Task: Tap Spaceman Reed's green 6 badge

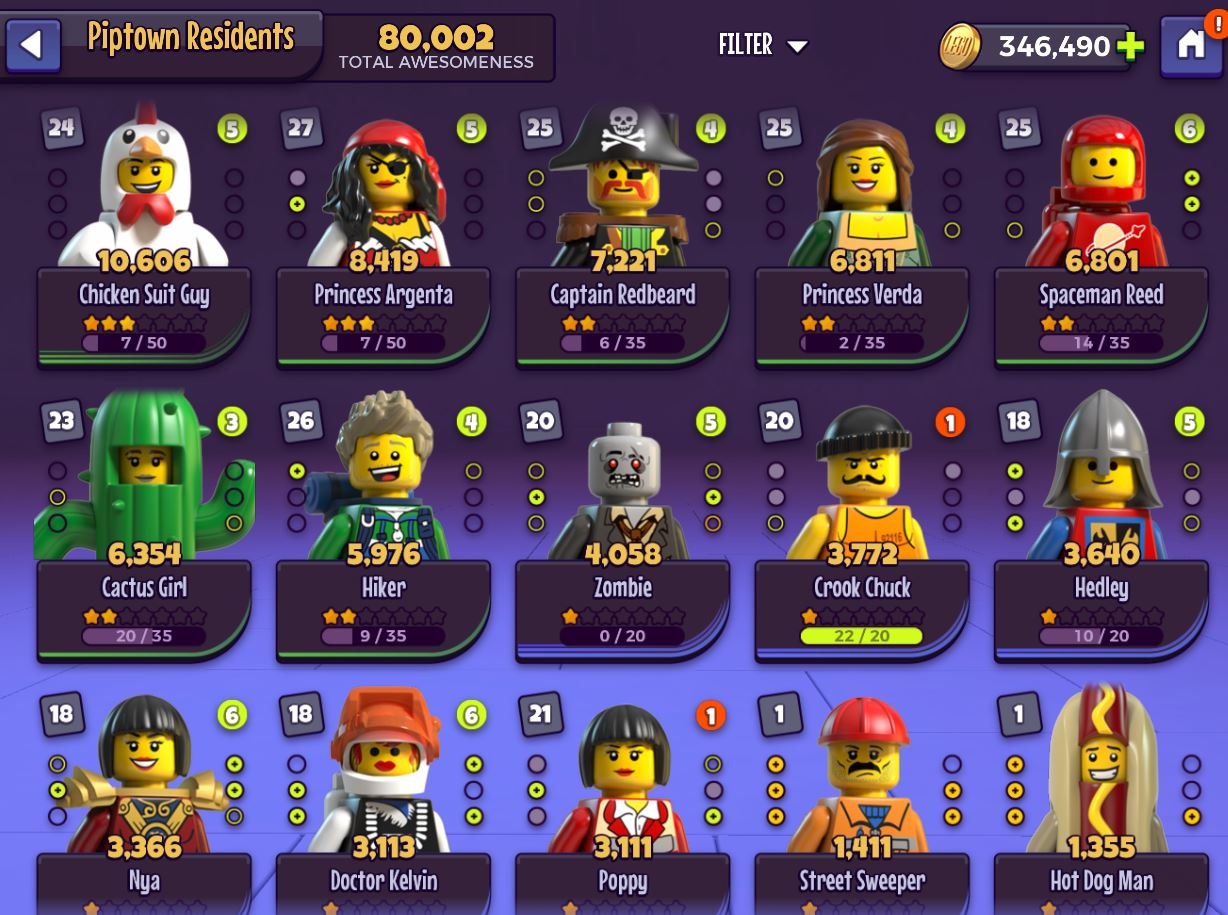Action: coord(1188,129)
